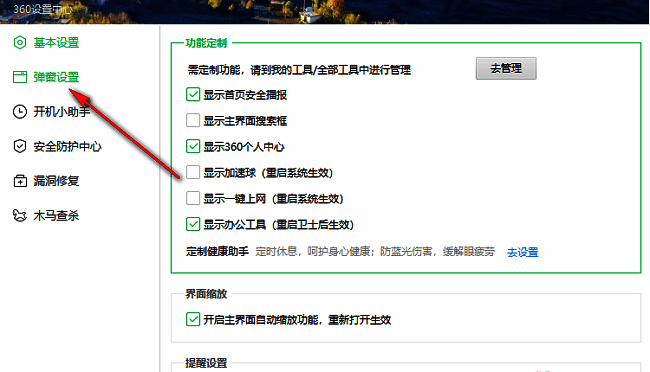Viewport: 650px width, 372px height.
Task: Click the 漏洞修复 medical kit icon
Action: coord(19,181)
